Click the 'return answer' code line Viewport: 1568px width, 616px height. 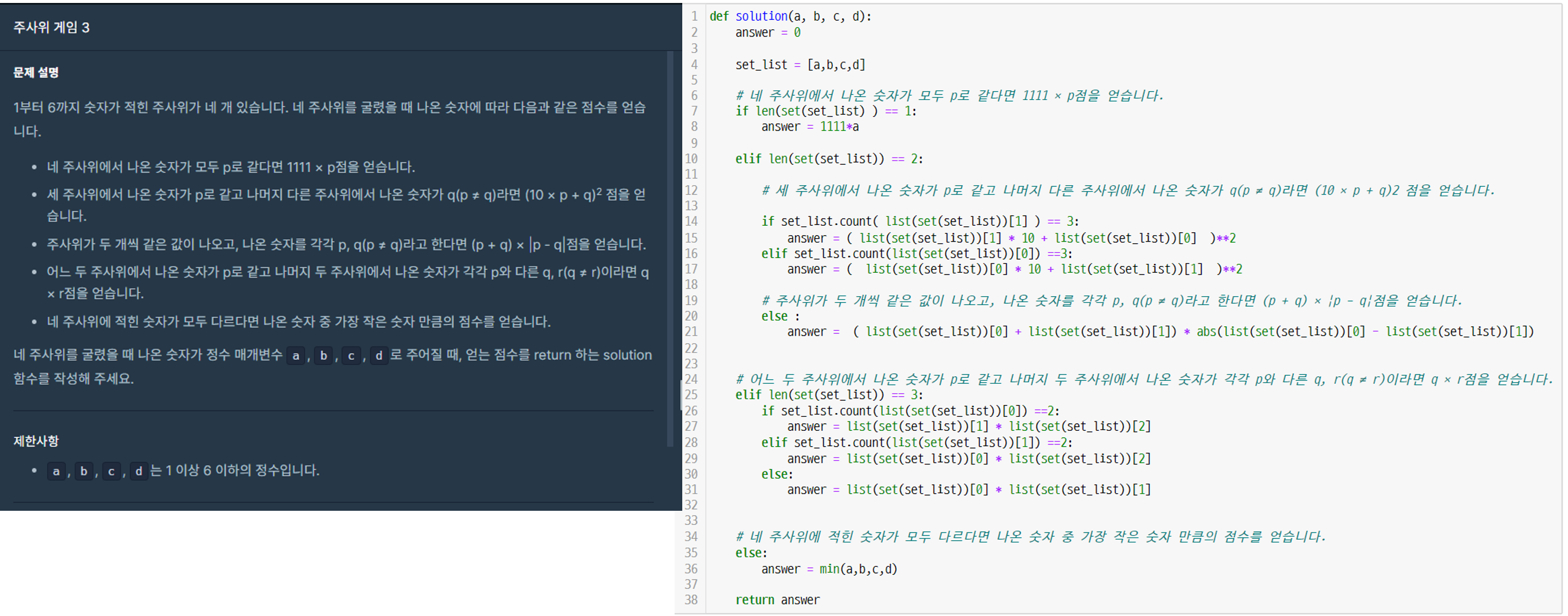click(778, 600)
